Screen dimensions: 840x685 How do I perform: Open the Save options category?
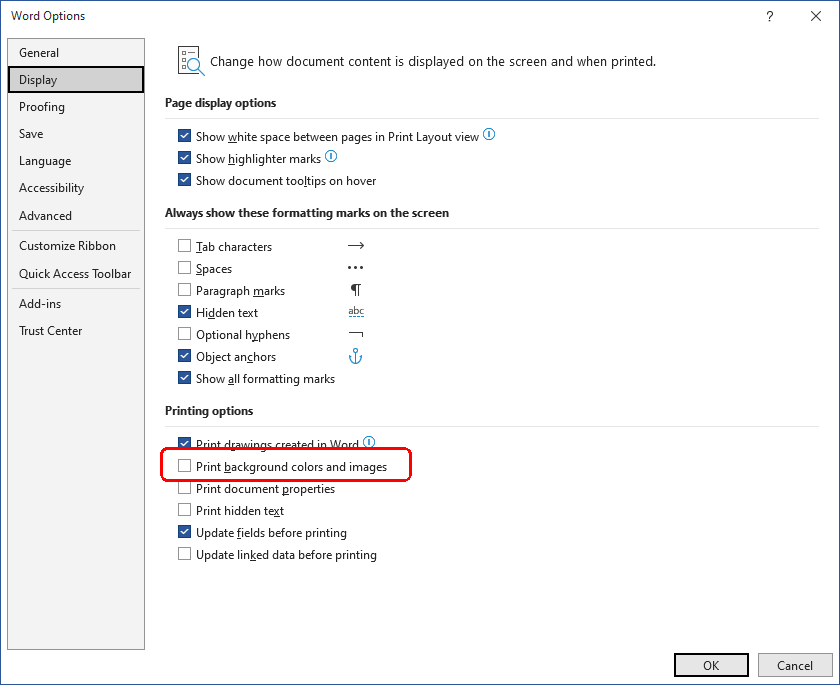(x=76, y=133)
